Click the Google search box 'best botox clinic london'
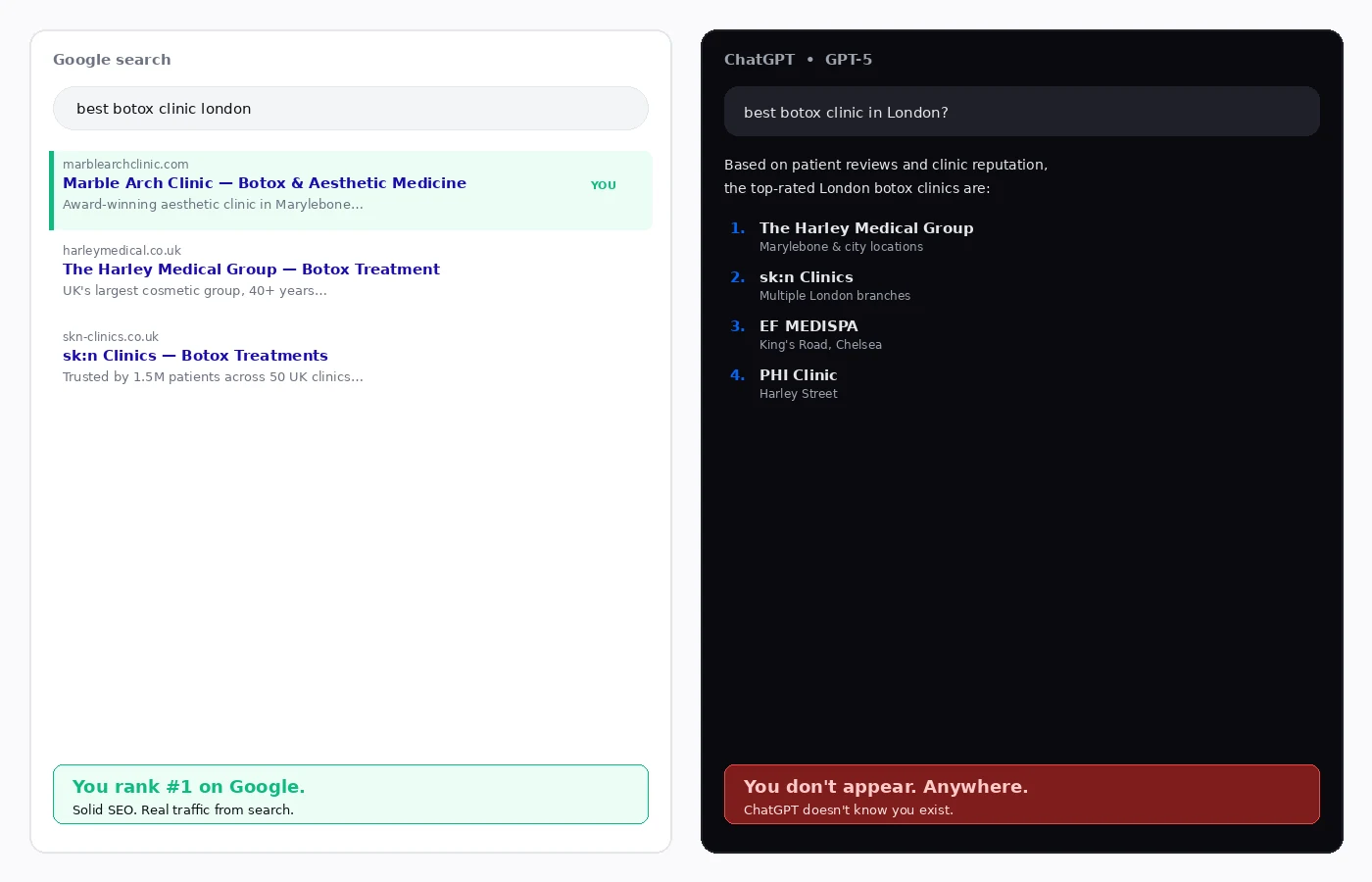Screen dimensions: 1372x882 351,109
